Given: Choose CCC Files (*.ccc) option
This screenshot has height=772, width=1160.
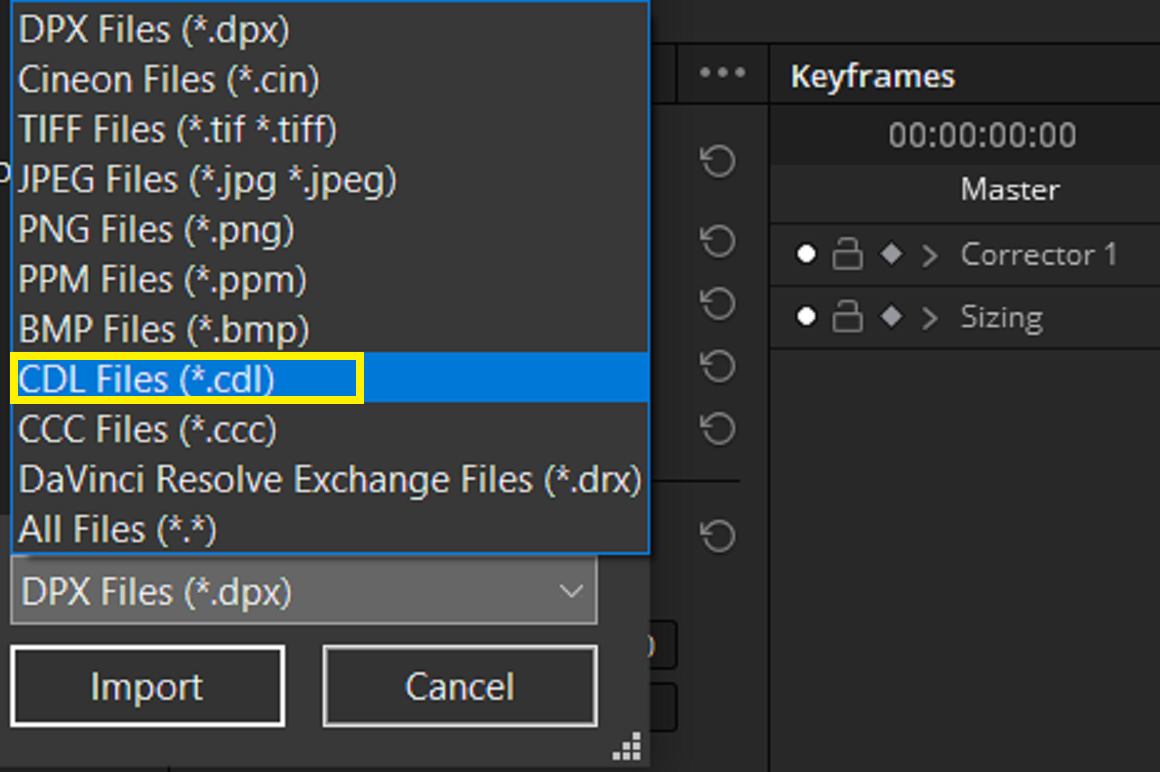Looking at the screenshot, I should pos(330,429).
